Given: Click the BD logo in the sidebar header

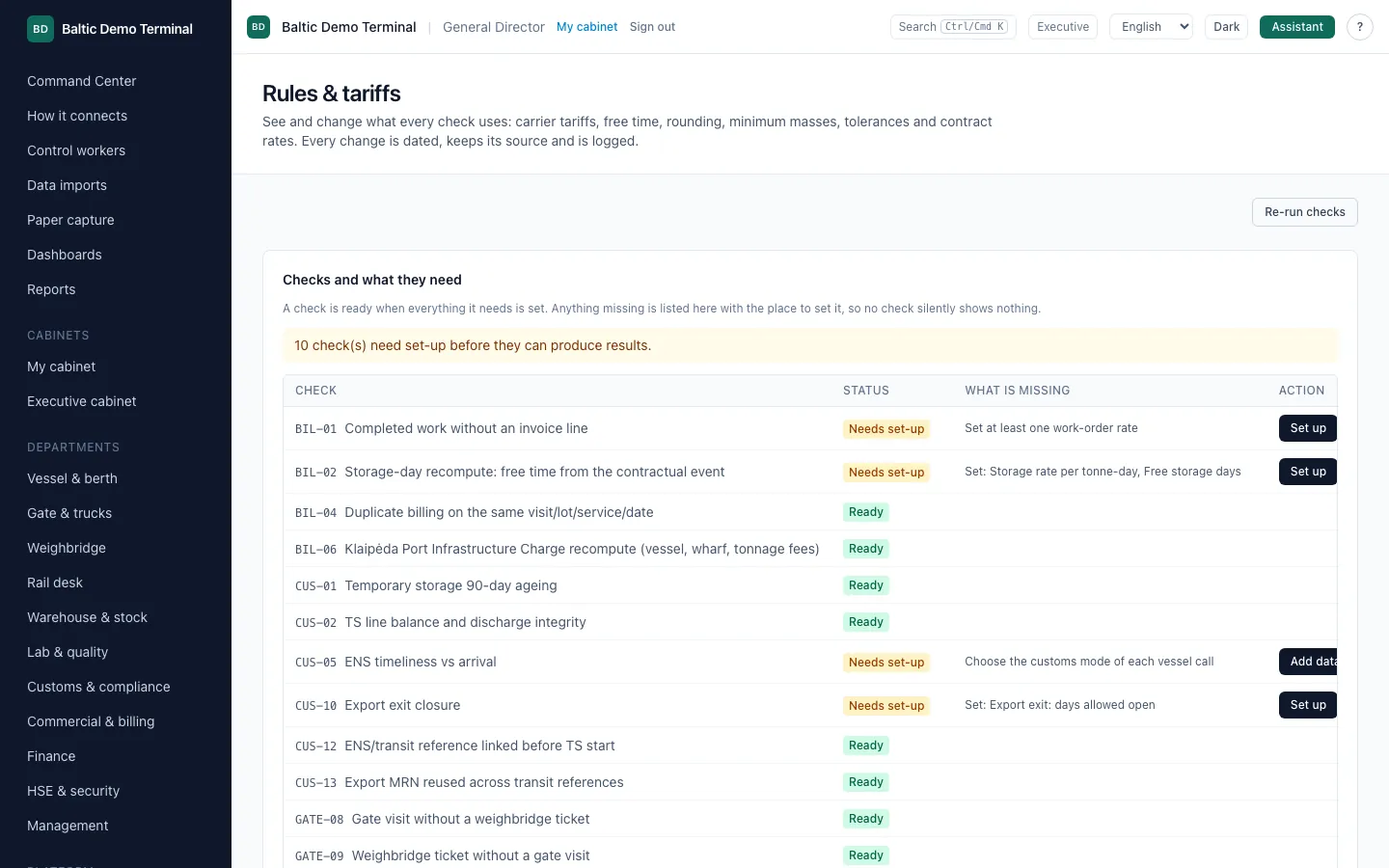Looking at the screenshot, I should [x=41, y=29].
